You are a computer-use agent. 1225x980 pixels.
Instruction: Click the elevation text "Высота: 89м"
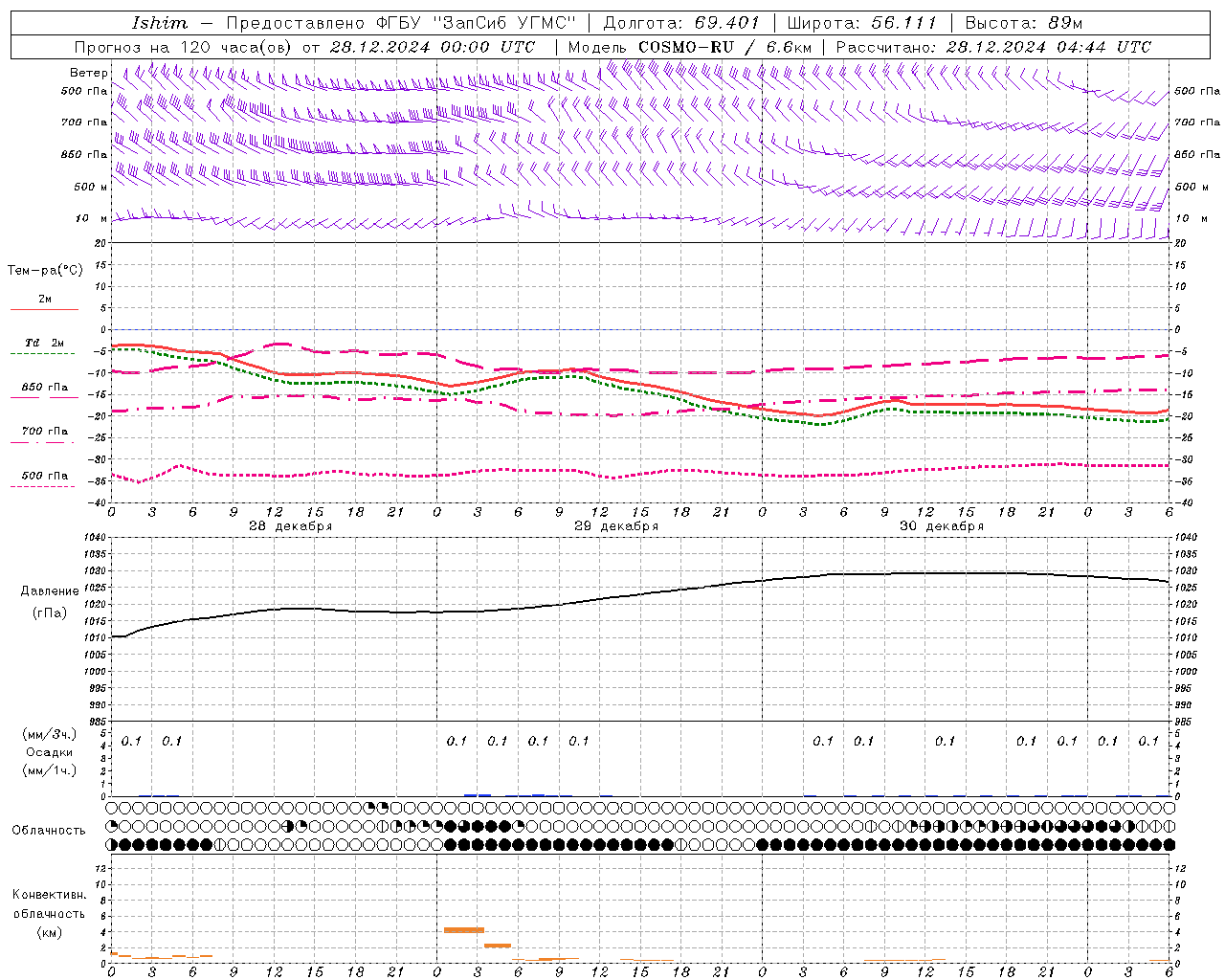click(1024, 23)
